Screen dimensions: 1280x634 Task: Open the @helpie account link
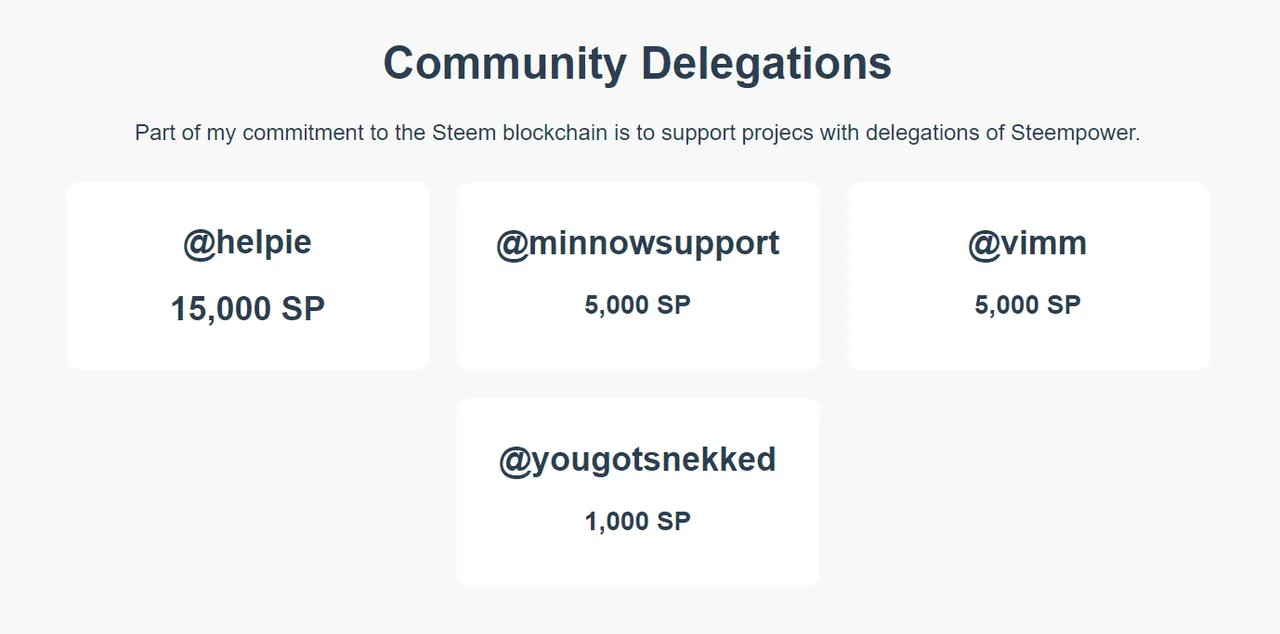click(x=247, y=243)
